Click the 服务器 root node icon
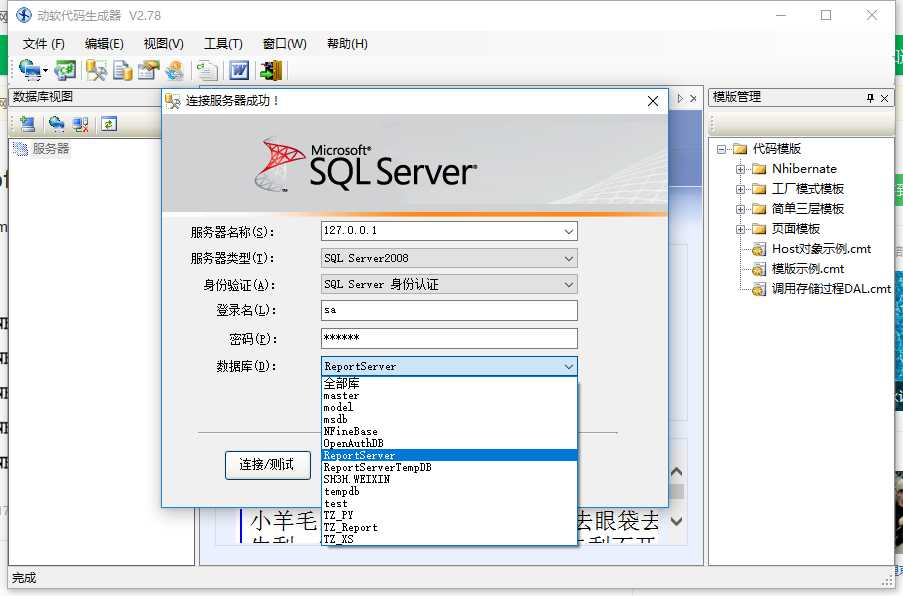 20,149
